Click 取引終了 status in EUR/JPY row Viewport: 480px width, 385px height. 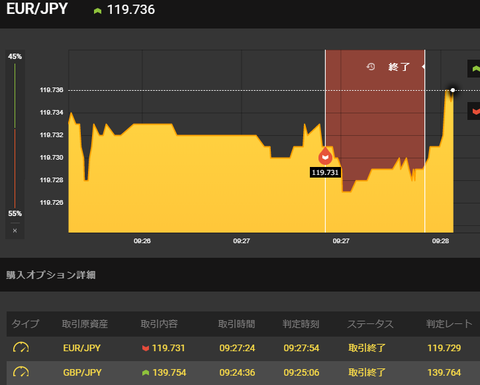(367, 348)
